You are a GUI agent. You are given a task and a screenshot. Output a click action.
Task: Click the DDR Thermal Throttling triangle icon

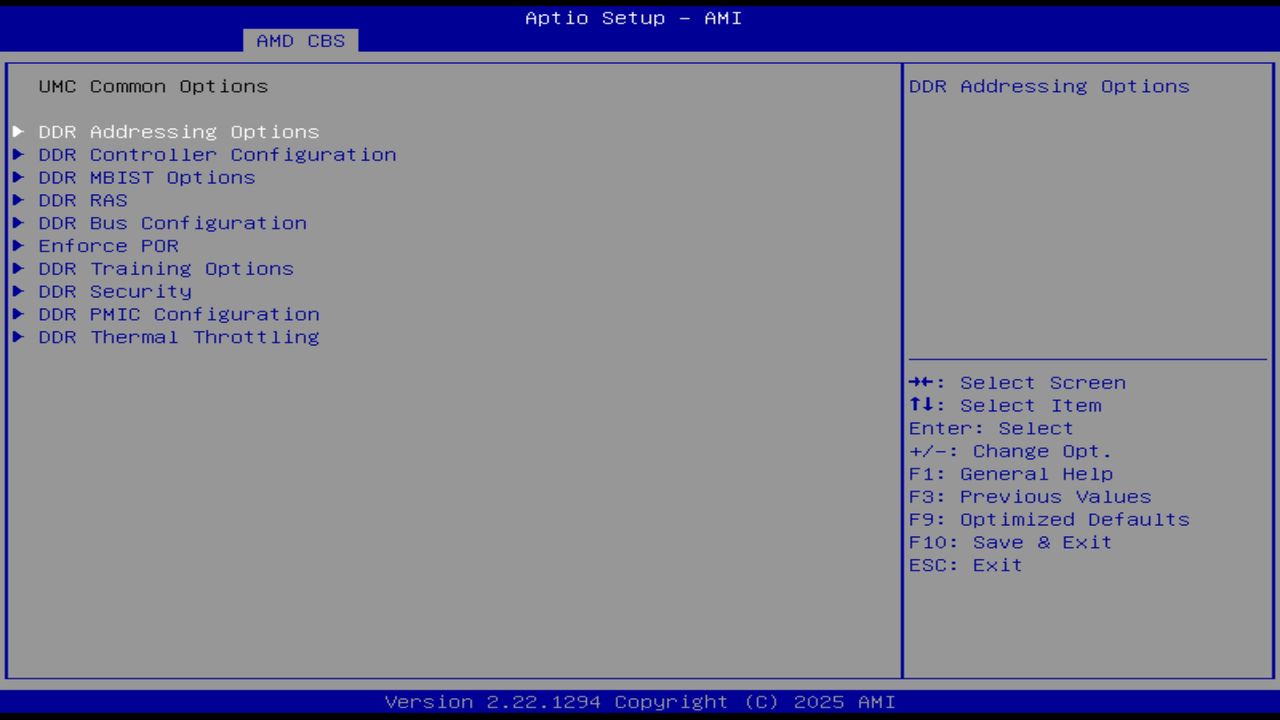point(19,337)
